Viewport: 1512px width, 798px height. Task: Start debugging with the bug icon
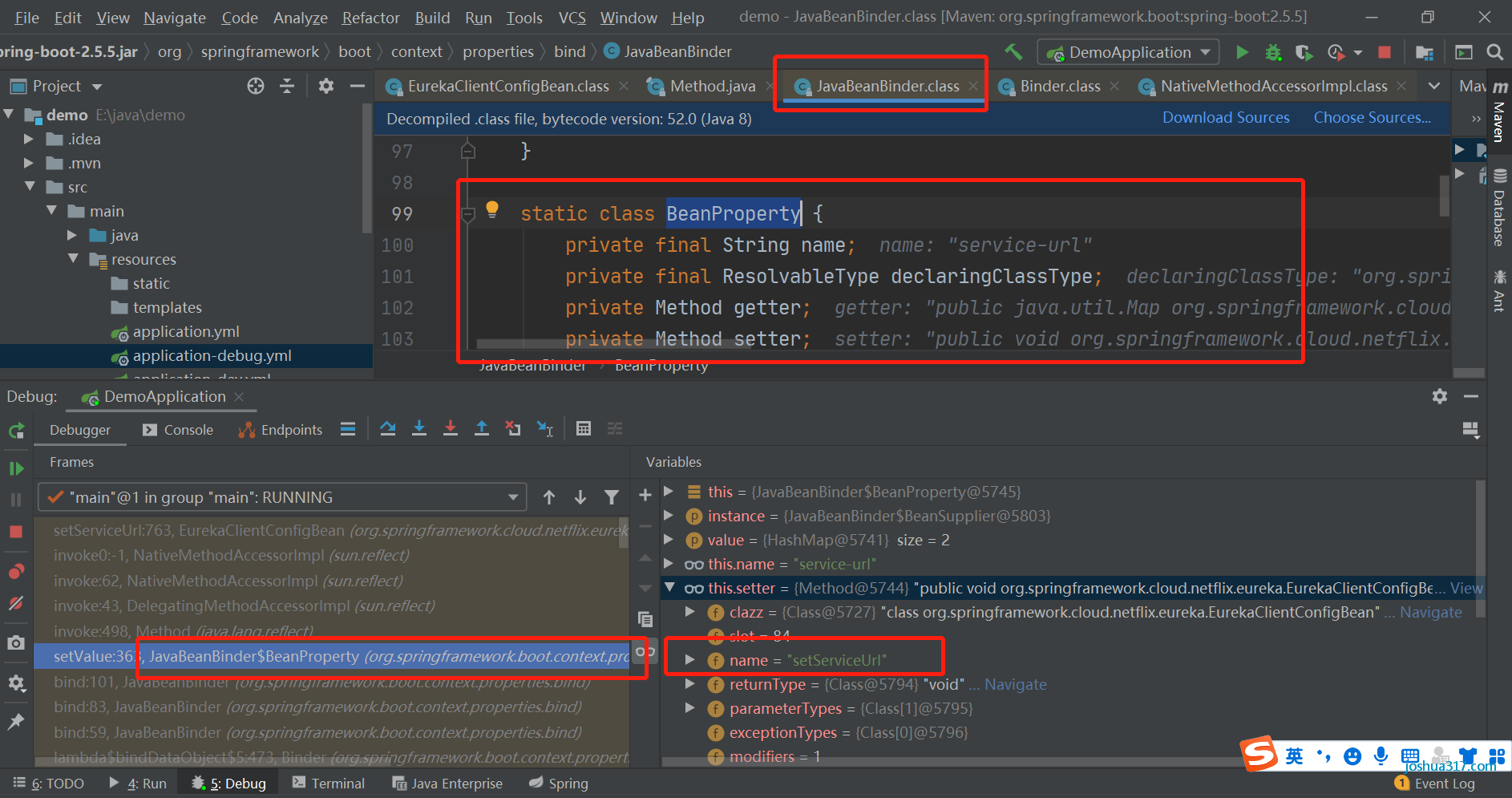[x=1273, y=52]
